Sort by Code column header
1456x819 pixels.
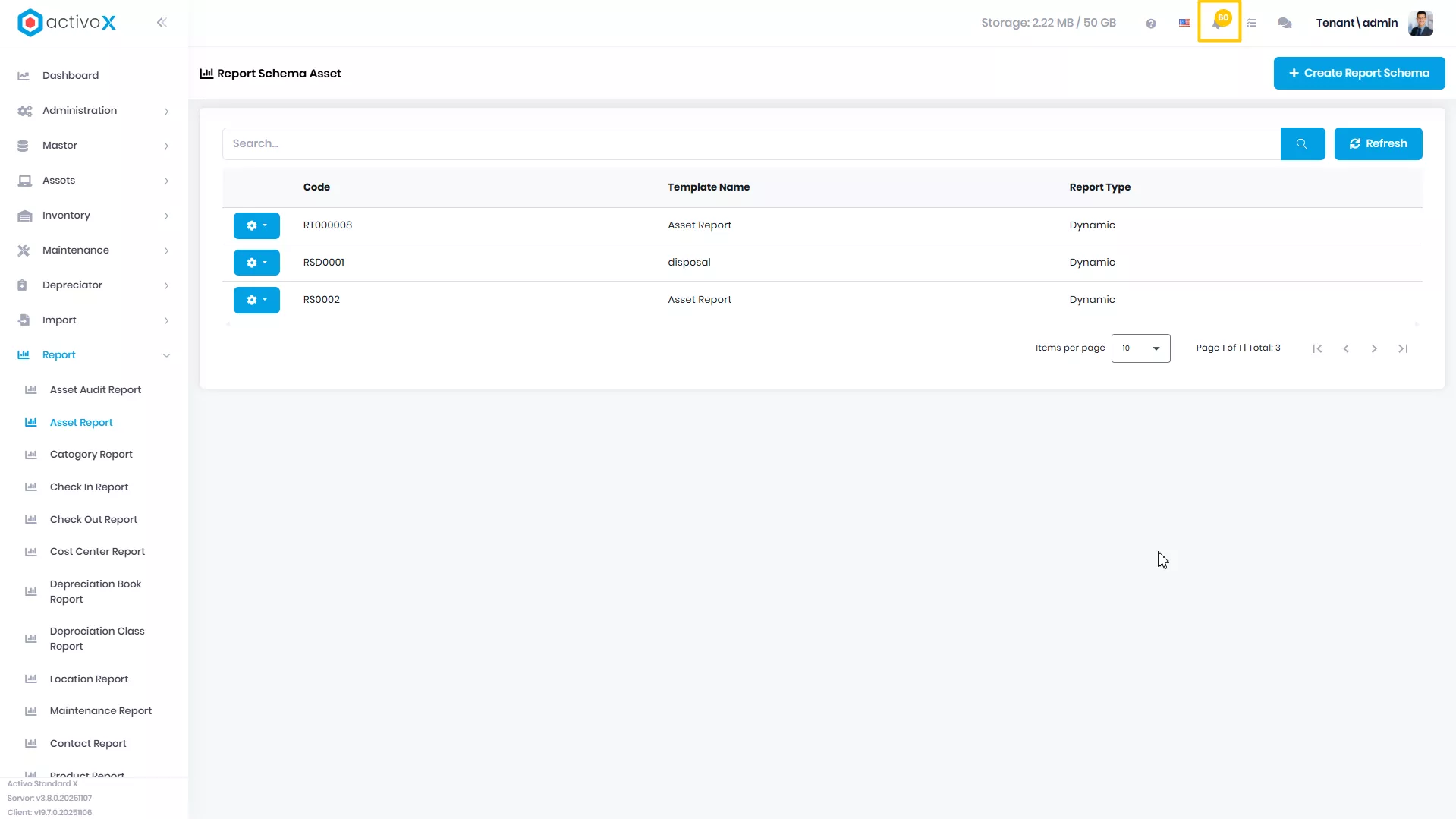[316, 187]
